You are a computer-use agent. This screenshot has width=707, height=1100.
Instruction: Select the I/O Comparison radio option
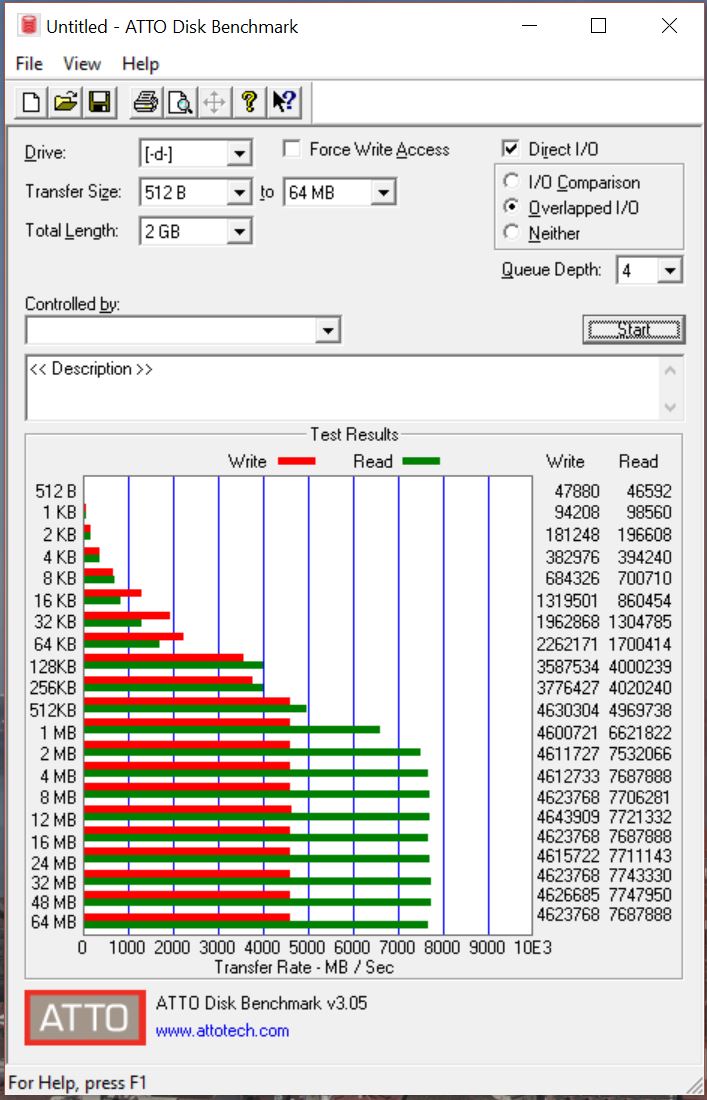click(512, 183)
